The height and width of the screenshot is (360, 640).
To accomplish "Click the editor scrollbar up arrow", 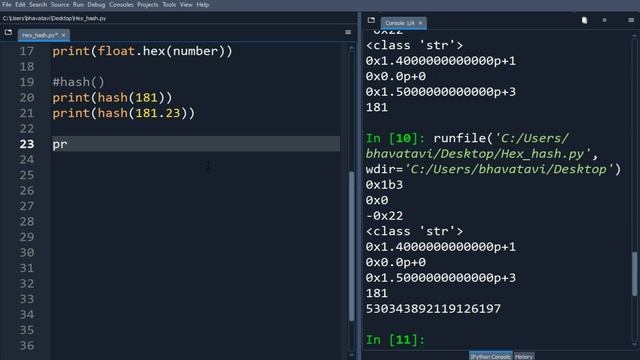I will click(351, 47).
